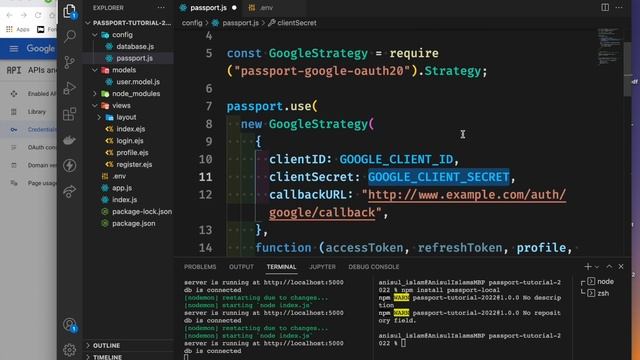The height and width of the screenshot is (360, 640).
Task: Switch to the PROBLEMS panel tab
Action: 200,267
